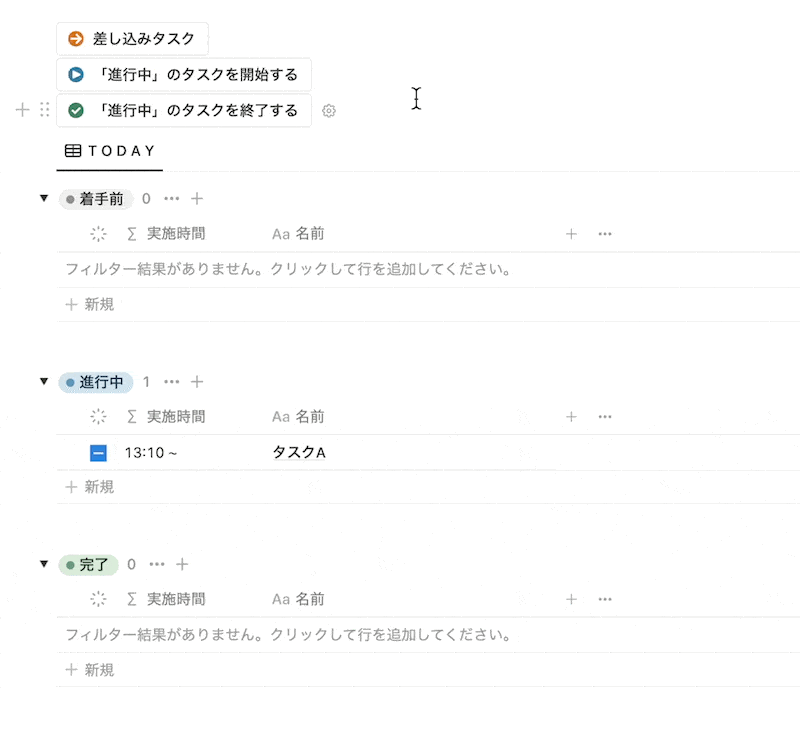
Task: Click empty filter message row in 着手前 table
Action: (x=428, y=269)
